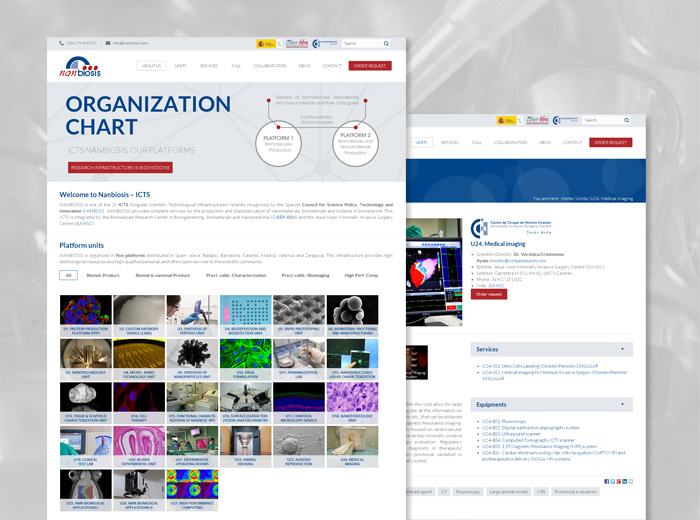Image resolution: width=700 pixels, height=520 pixels.
Task: Open the U7 Nanotechnology Unit thumbnail
Action: pos(86,359)
